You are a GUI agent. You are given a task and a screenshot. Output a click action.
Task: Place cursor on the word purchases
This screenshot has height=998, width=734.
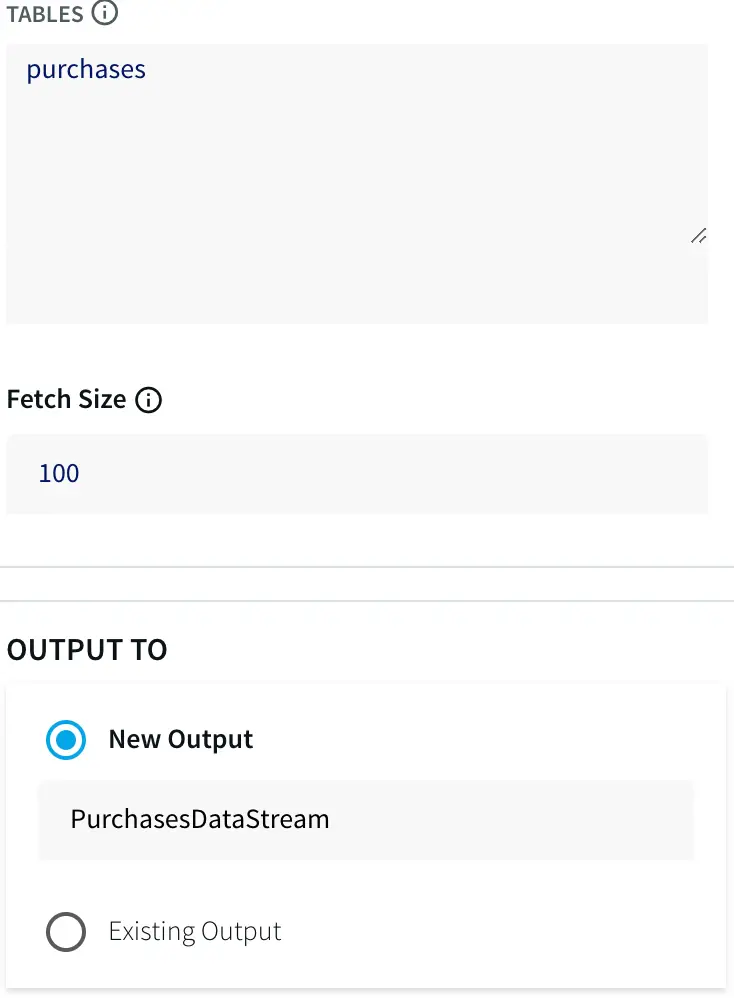86,70
